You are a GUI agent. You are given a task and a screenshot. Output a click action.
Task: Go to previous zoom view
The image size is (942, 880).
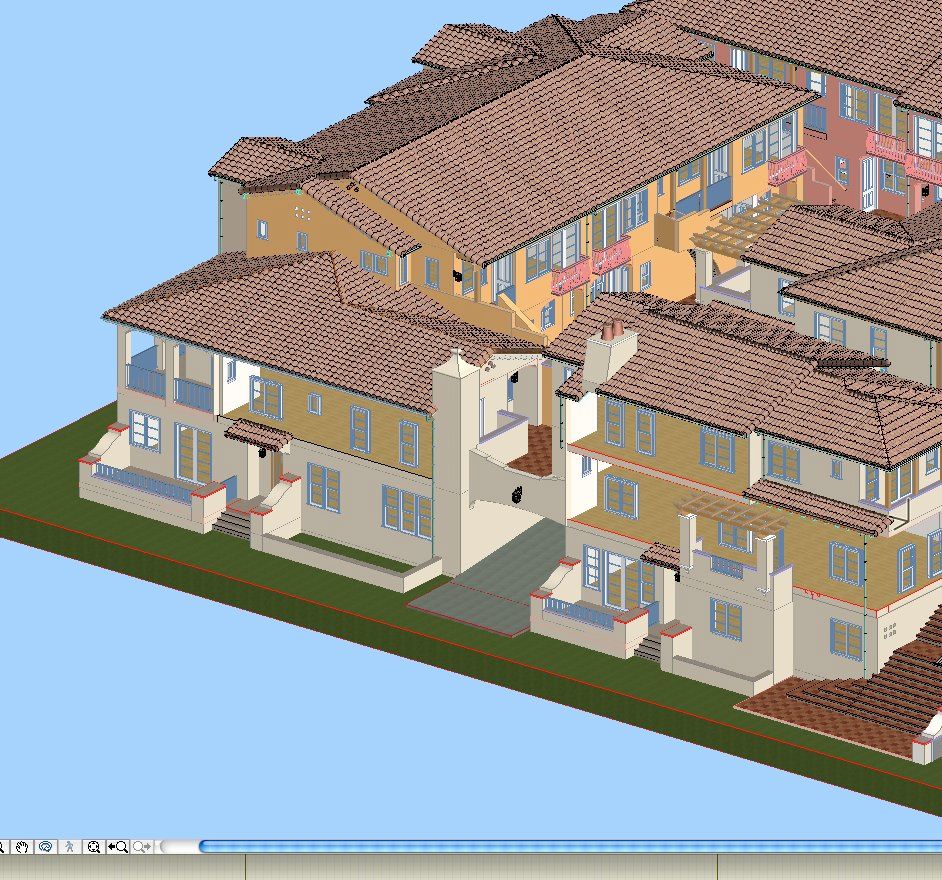[x=118, y=847]
